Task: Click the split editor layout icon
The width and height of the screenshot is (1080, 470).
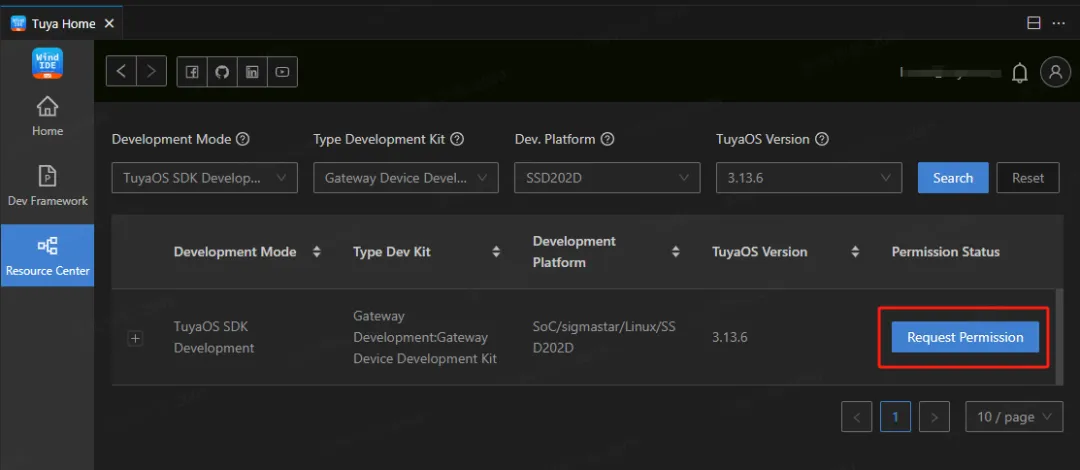Action: (1033, 23)
